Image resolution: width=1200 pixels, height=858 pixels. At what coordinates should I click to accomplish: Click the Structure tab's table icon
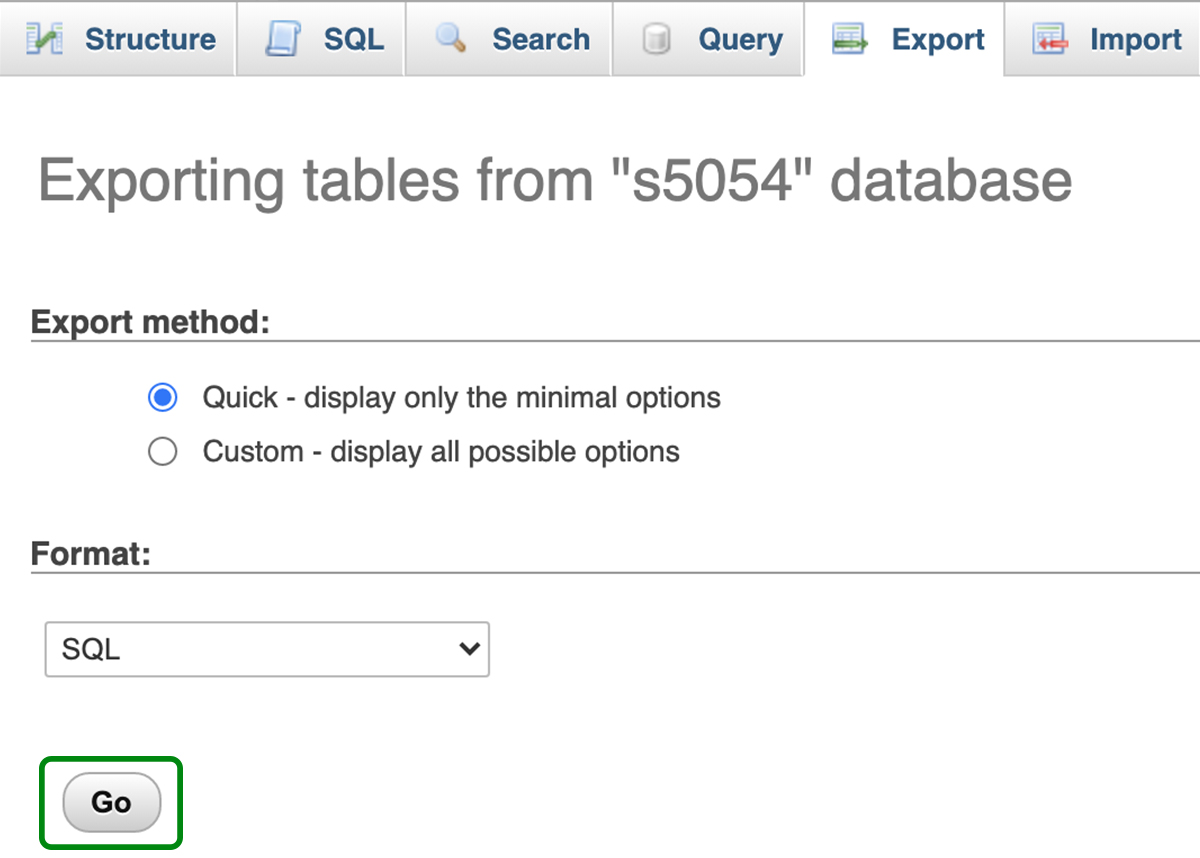[x=44, y=39]
